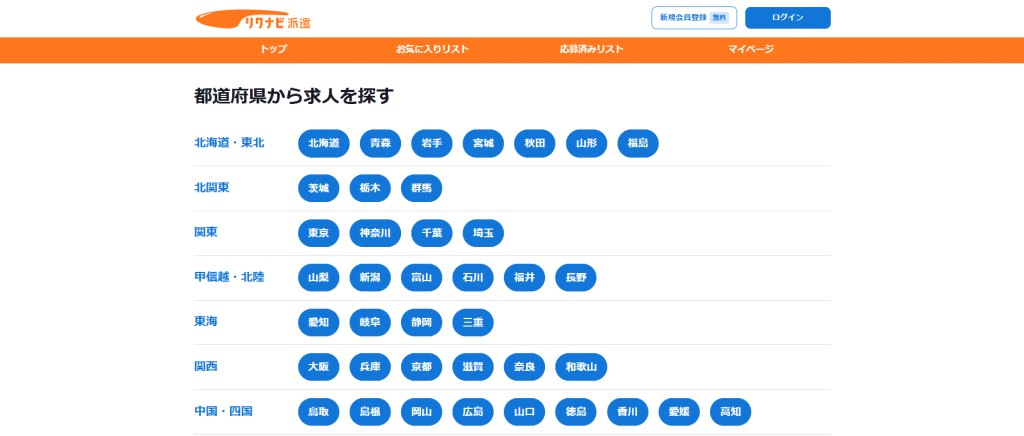This screenshot has height=436, width=1024.
Task: Open the 応募済みリスト tab
Action: click(x=592, y=49)
